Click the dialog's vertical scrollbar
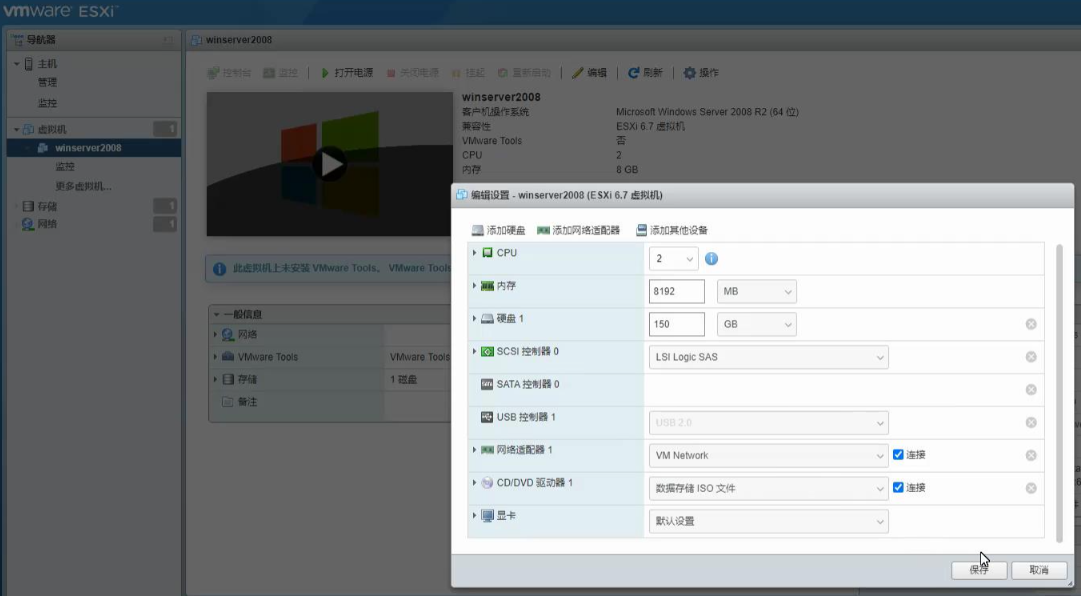The width and height of the screenshot is (1081, 596). click(x=1059, y=391)
